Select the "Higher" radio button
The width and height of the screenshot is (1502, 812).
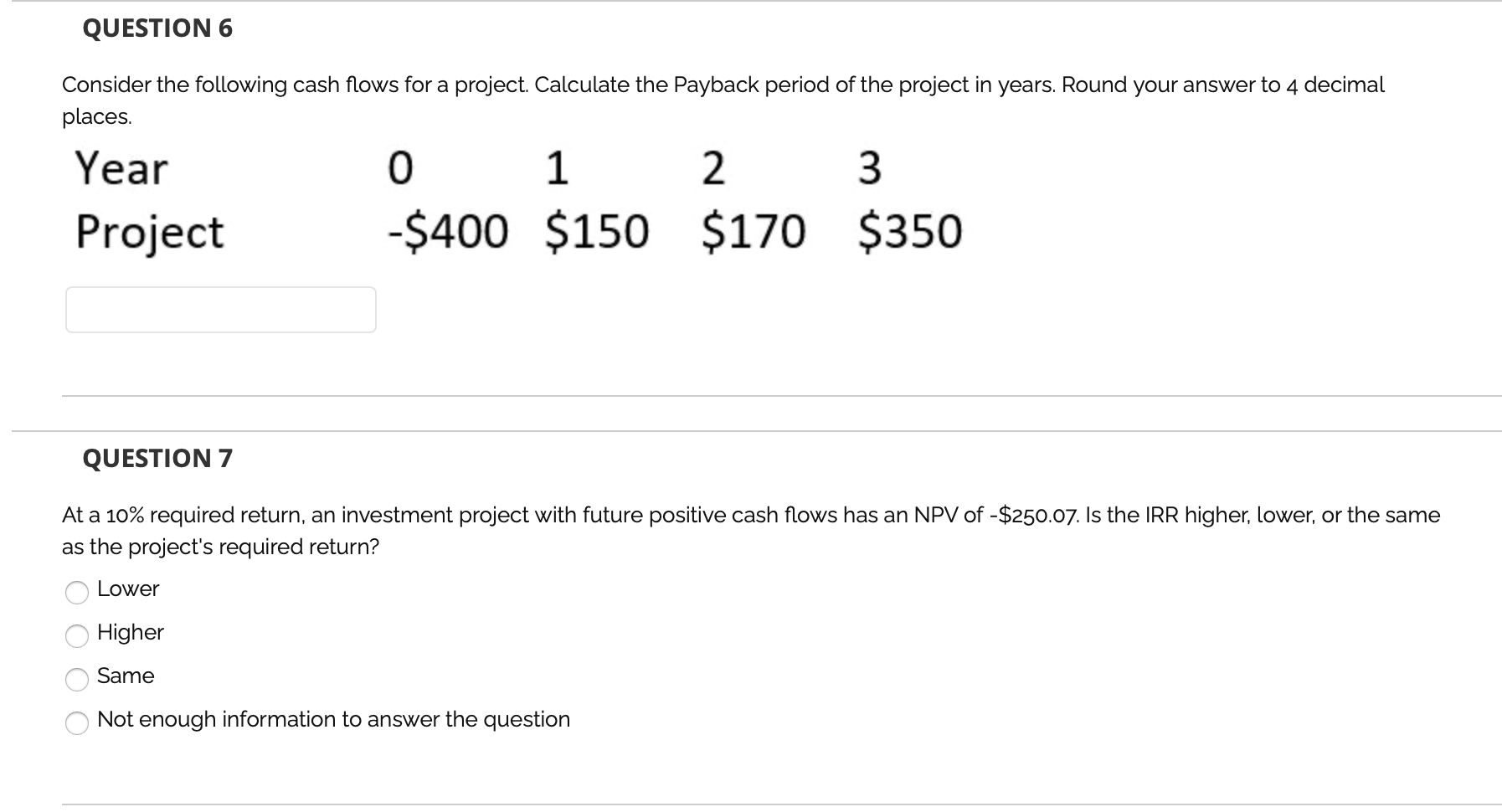(76, 636)
